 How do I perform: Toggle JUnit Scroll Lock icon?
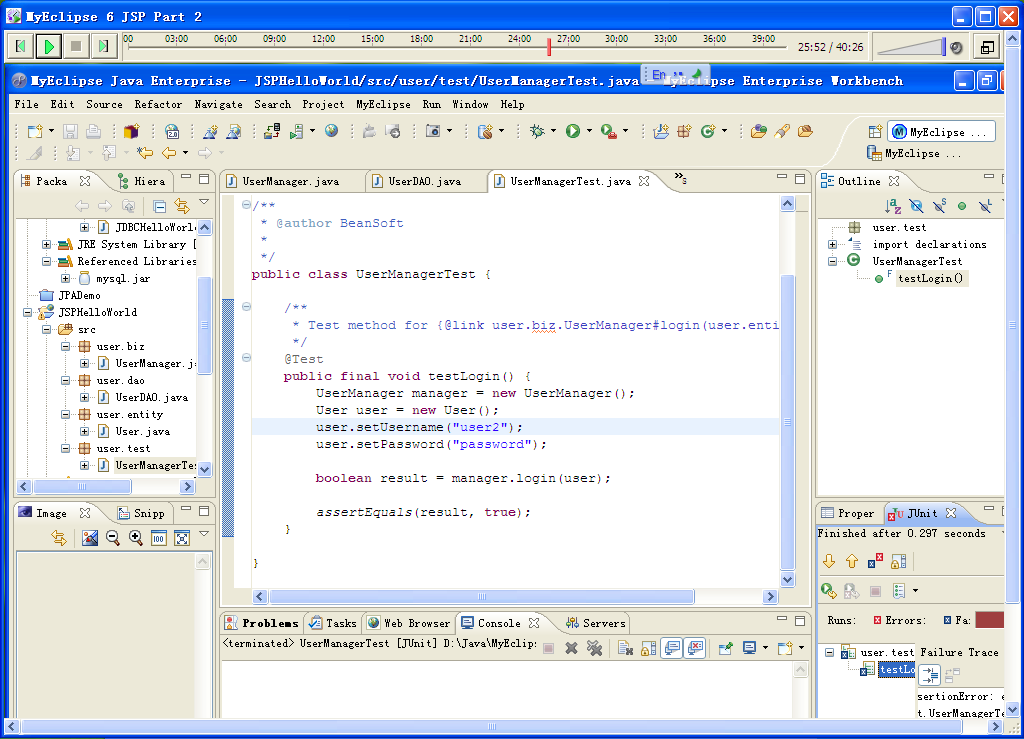tap(899, 561)
